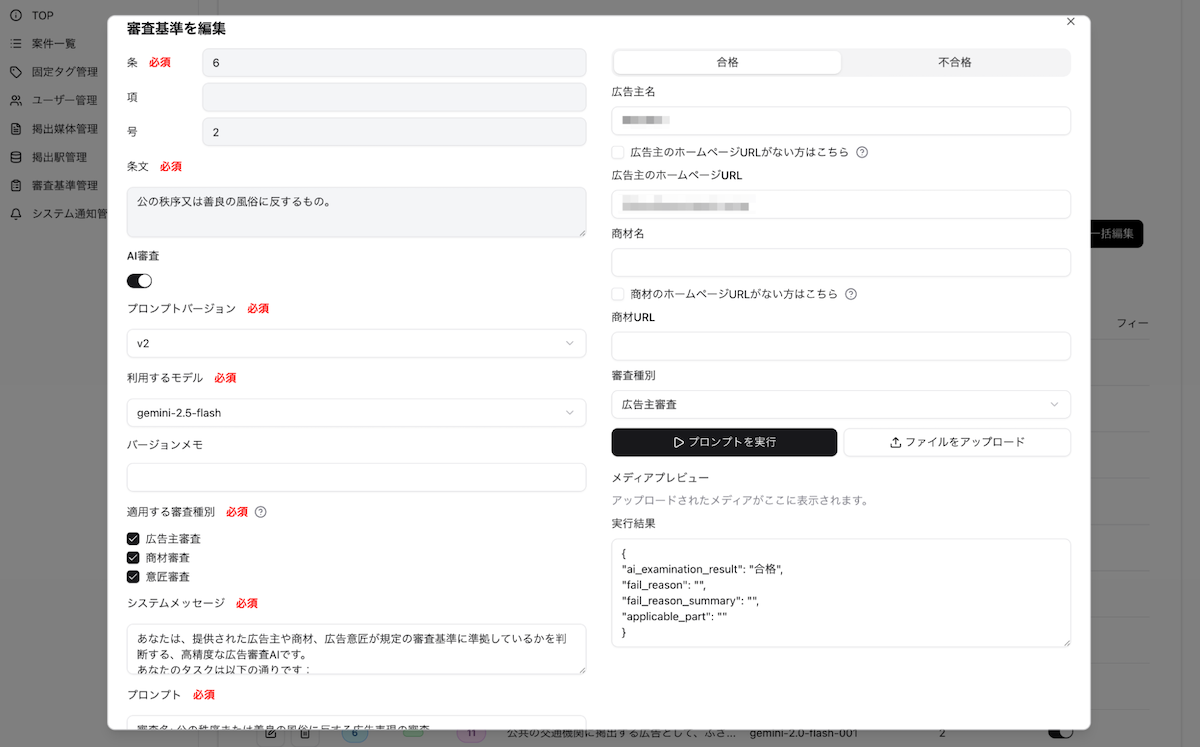This screenshot has height=747, width=1200.
Task: Uncheck the 広告主審査 checkbox
Action: click(x=133, y=539)
